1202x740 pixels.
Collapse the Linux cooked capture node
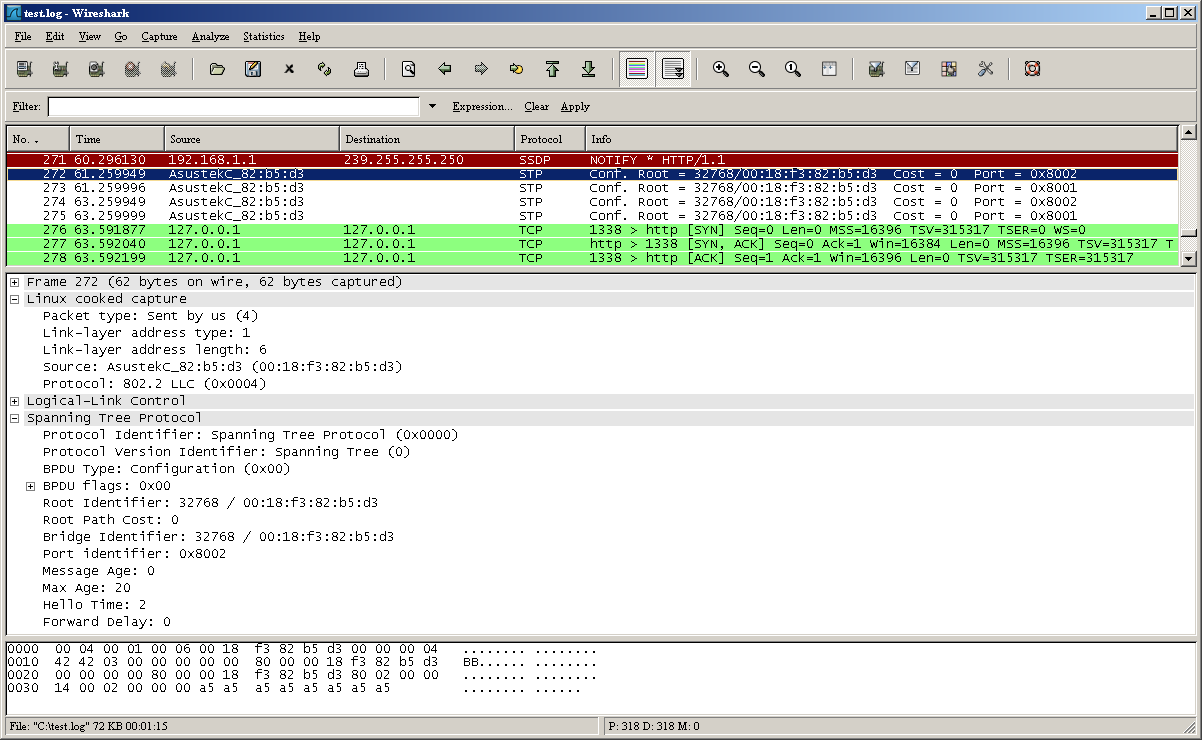[x=15, y=299]
